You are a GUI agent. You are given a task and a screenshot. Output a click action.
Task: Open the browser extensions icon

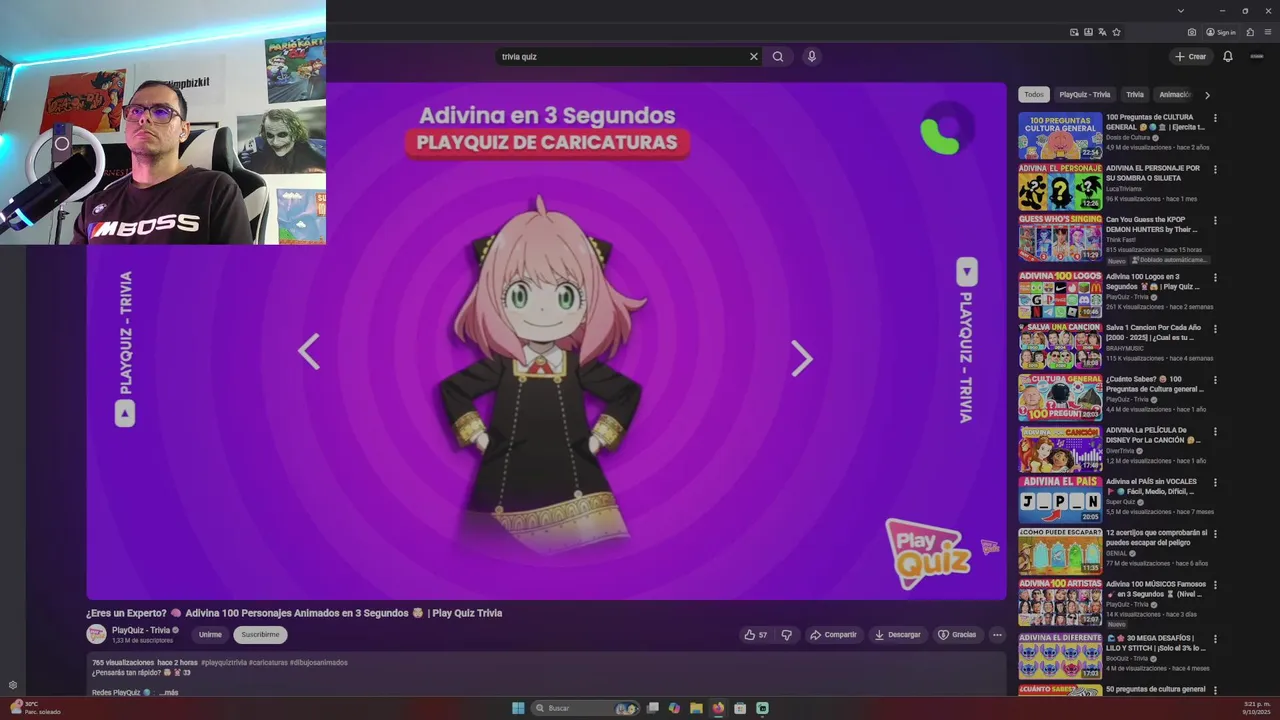pos(1250,32)
